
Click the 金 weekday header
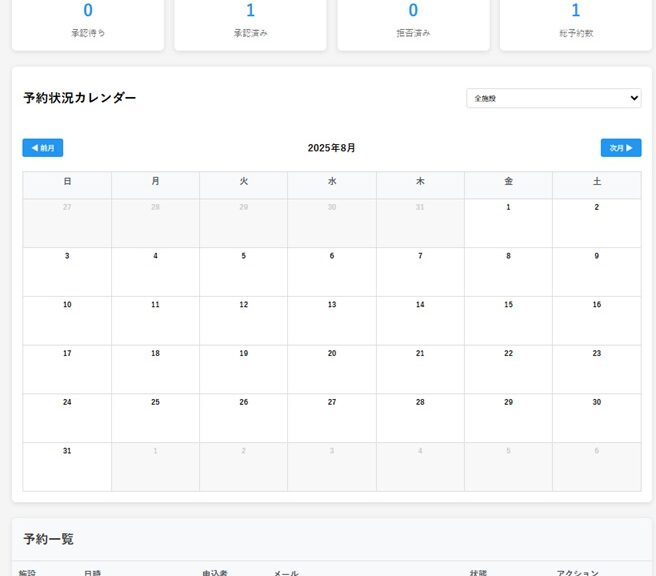click(508, 185)
